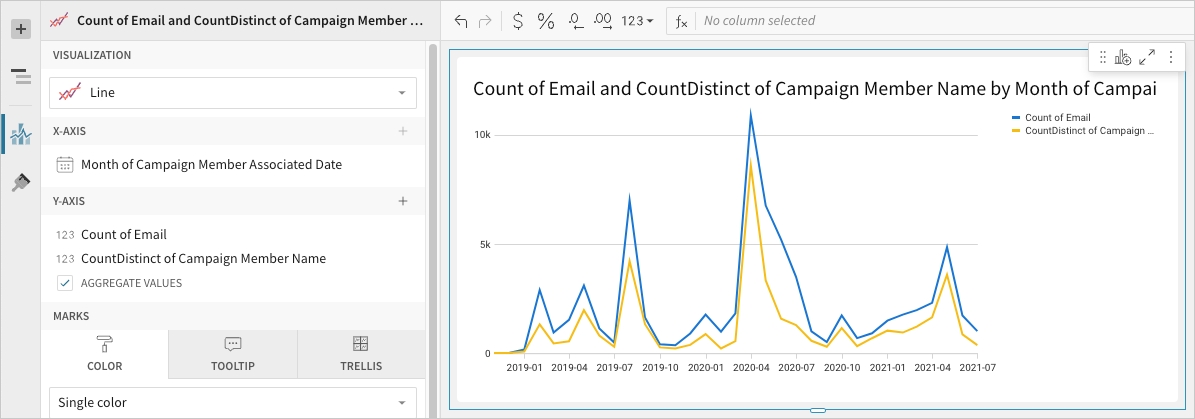Toggle Count of Email series in legend
This screenshot has width=1195, height=419.
(1057, 117)
